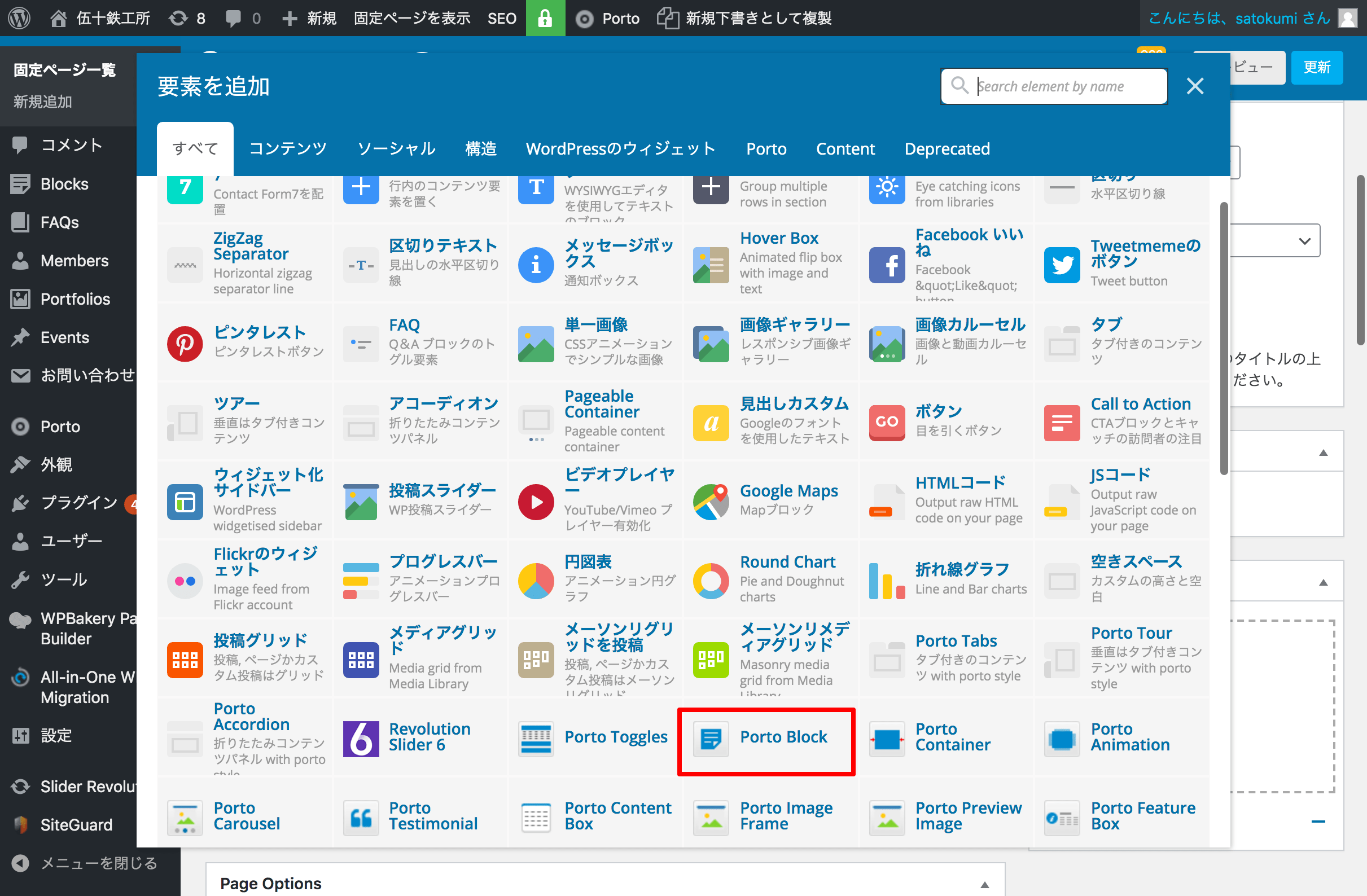Select the GO button element icon
1367x896 pixels.
coord(886,423)
